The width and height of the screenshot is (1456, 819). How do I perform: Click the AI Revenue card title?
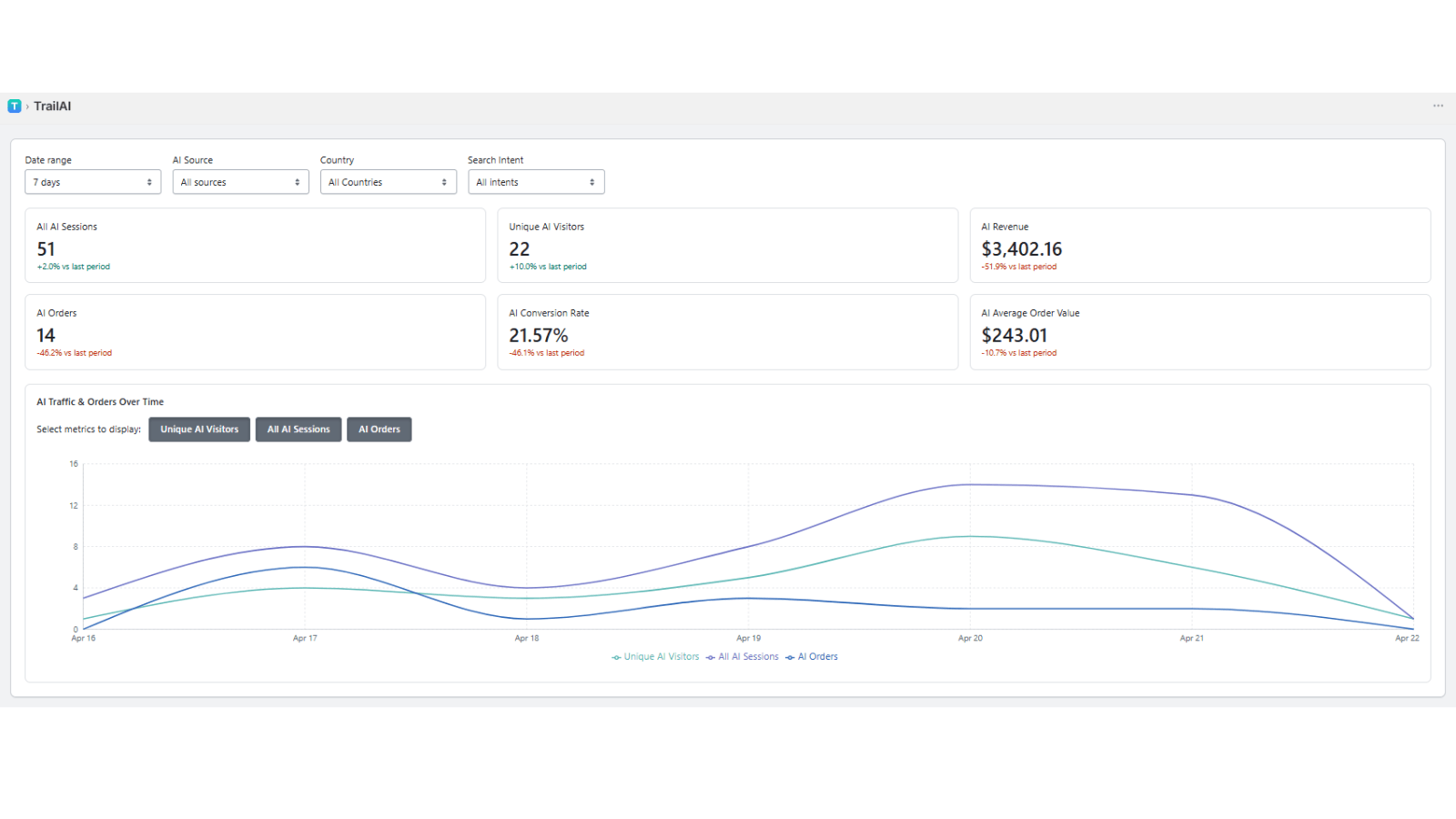pos(1005,227)
